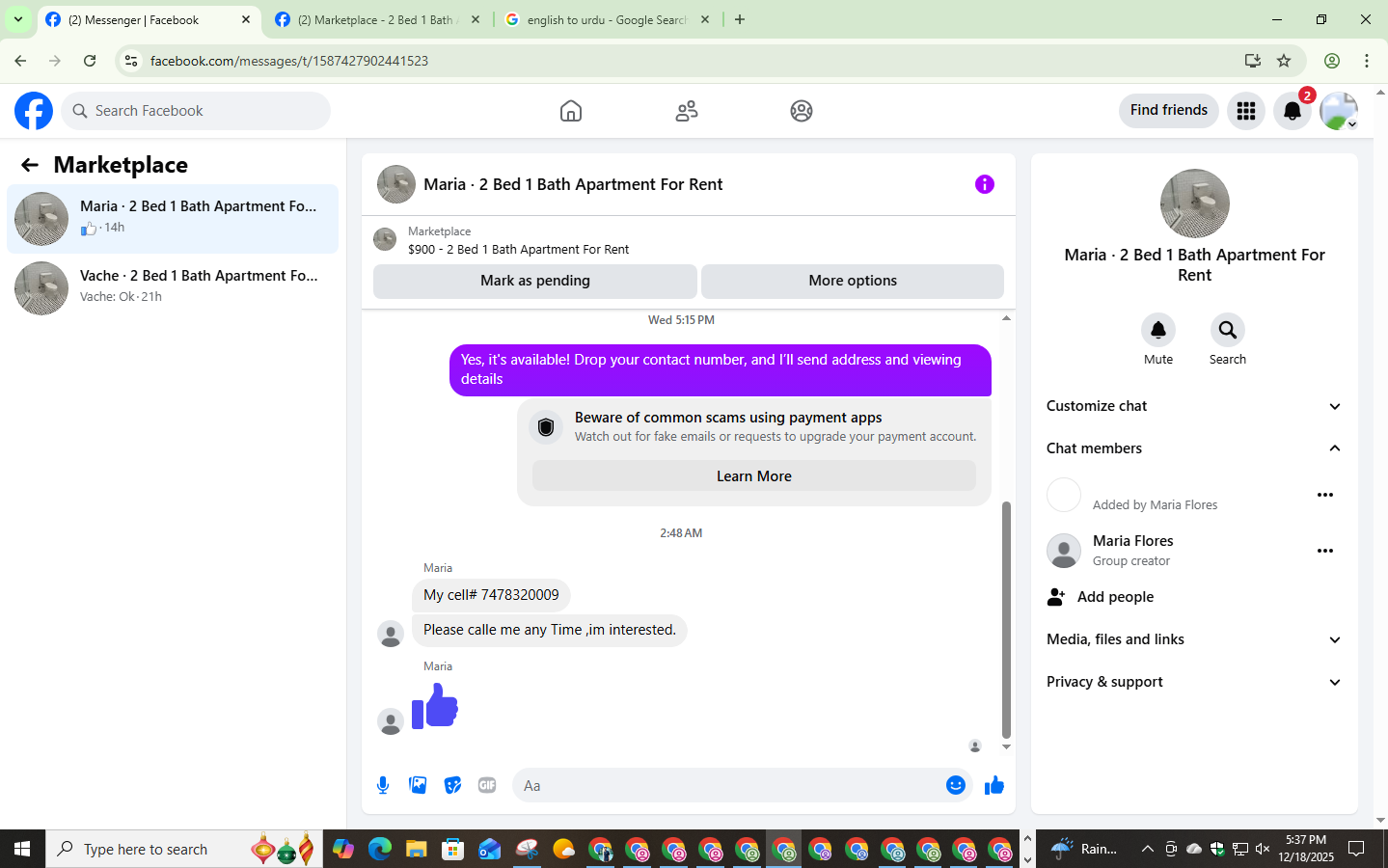Open the $900 Marketplace listing link
The height and width of the screenshot is (868, 1388).
click(x=518, y=249)
